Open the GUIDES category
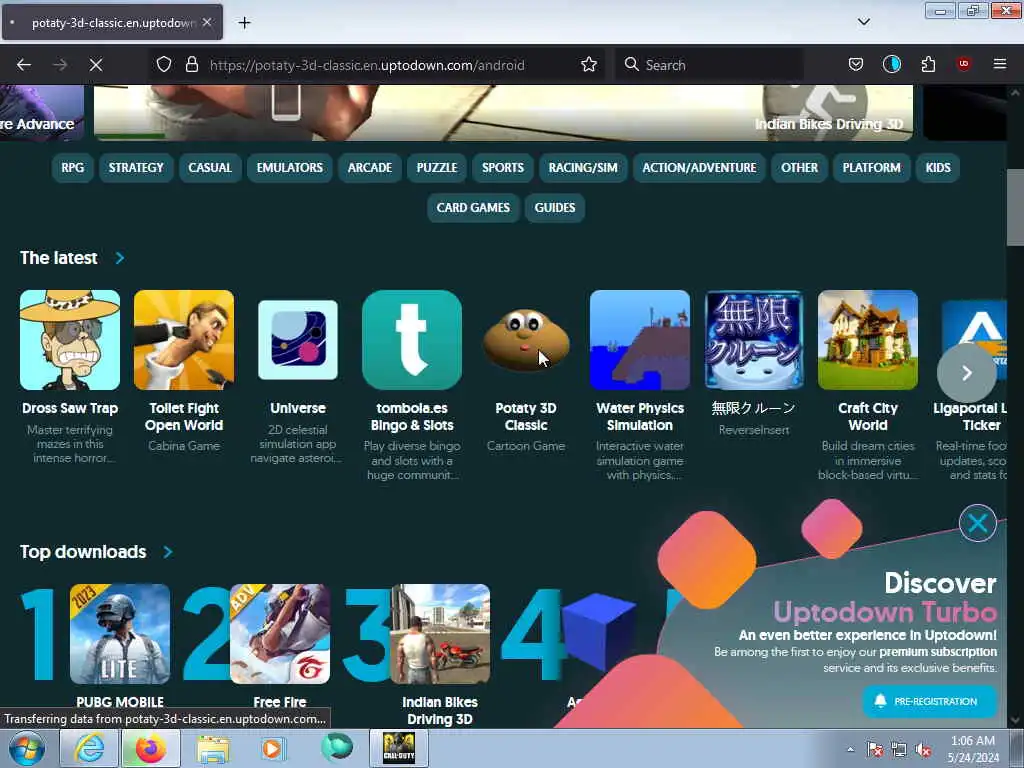 tap(554, 208)
